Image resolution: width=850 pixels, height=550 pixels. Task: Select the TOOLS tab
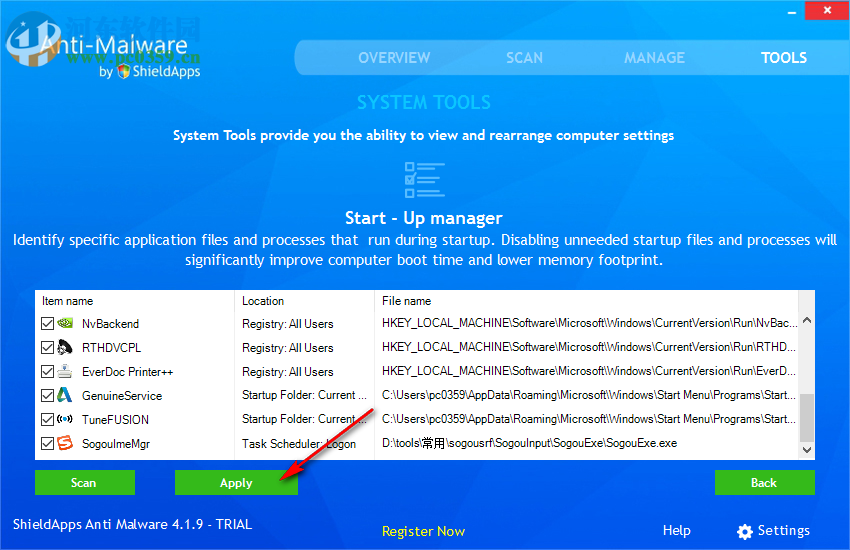pos(784,57)
